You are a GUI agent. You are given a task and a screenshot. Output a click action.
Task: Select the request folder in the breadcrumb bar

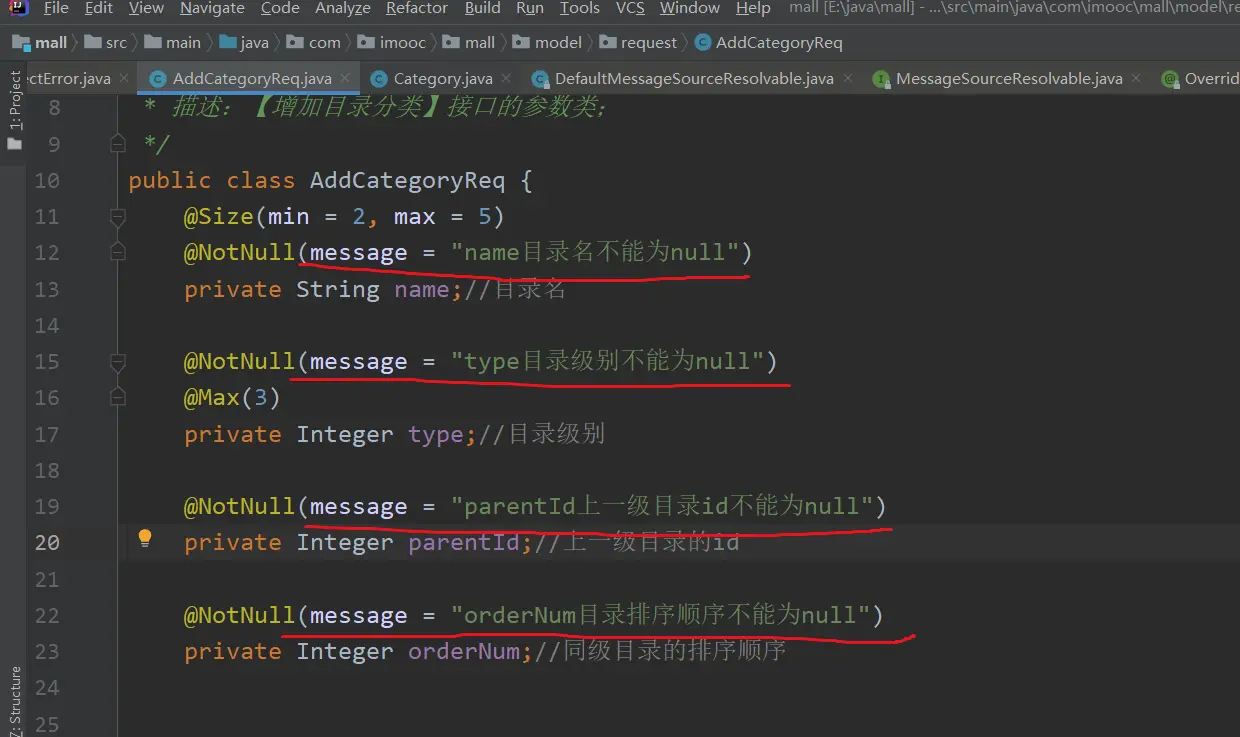(648, 43)
